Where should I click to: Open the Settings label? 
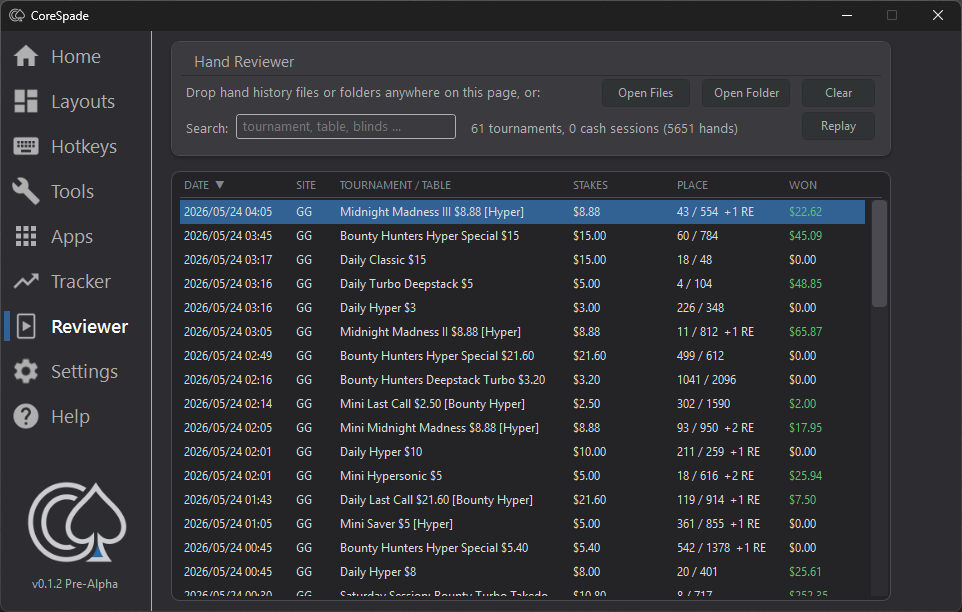pos(85,372)
